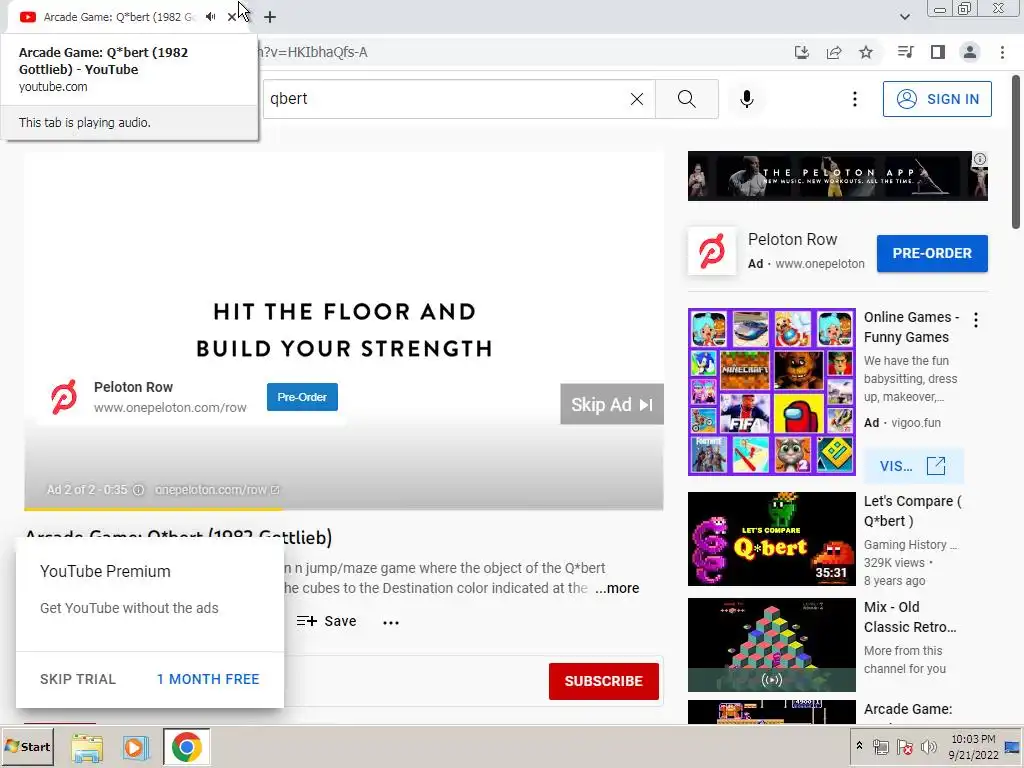1024x768 pixels.
Task: Click the 35:31 duration badge
Action: [x=831, y=573]
